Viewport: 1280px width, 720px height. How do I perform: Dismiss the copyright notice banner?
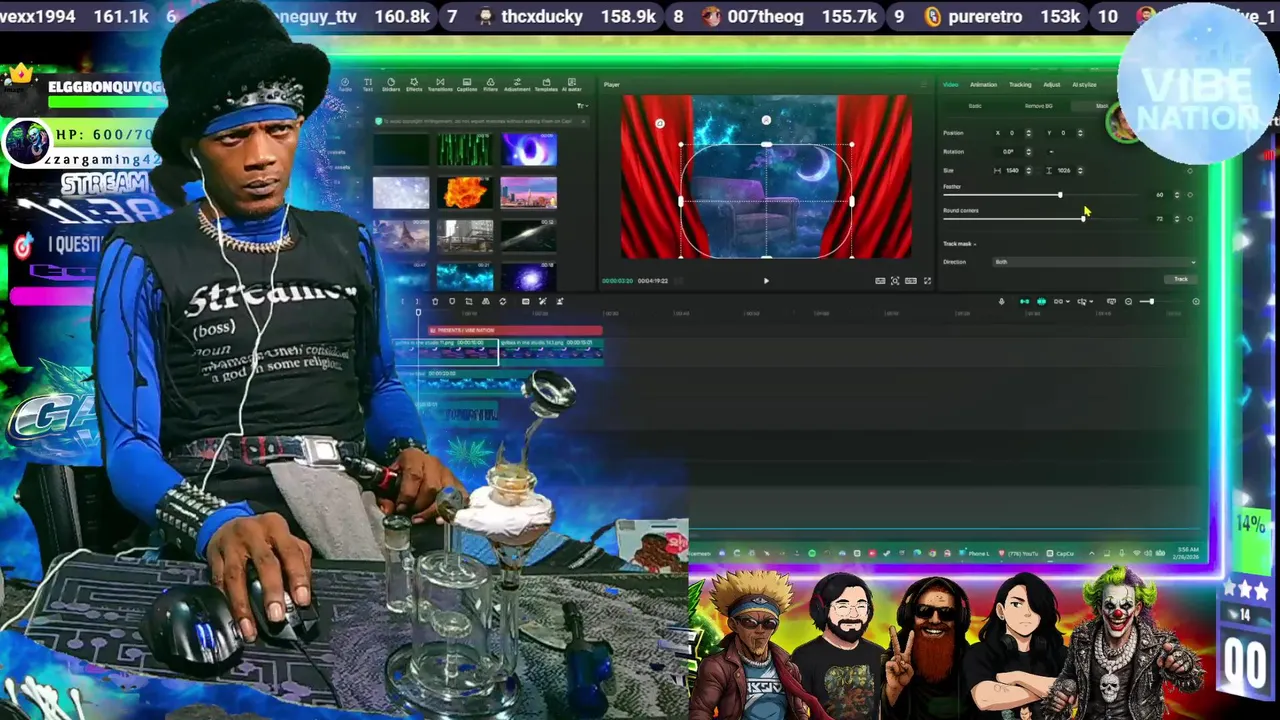584,121
